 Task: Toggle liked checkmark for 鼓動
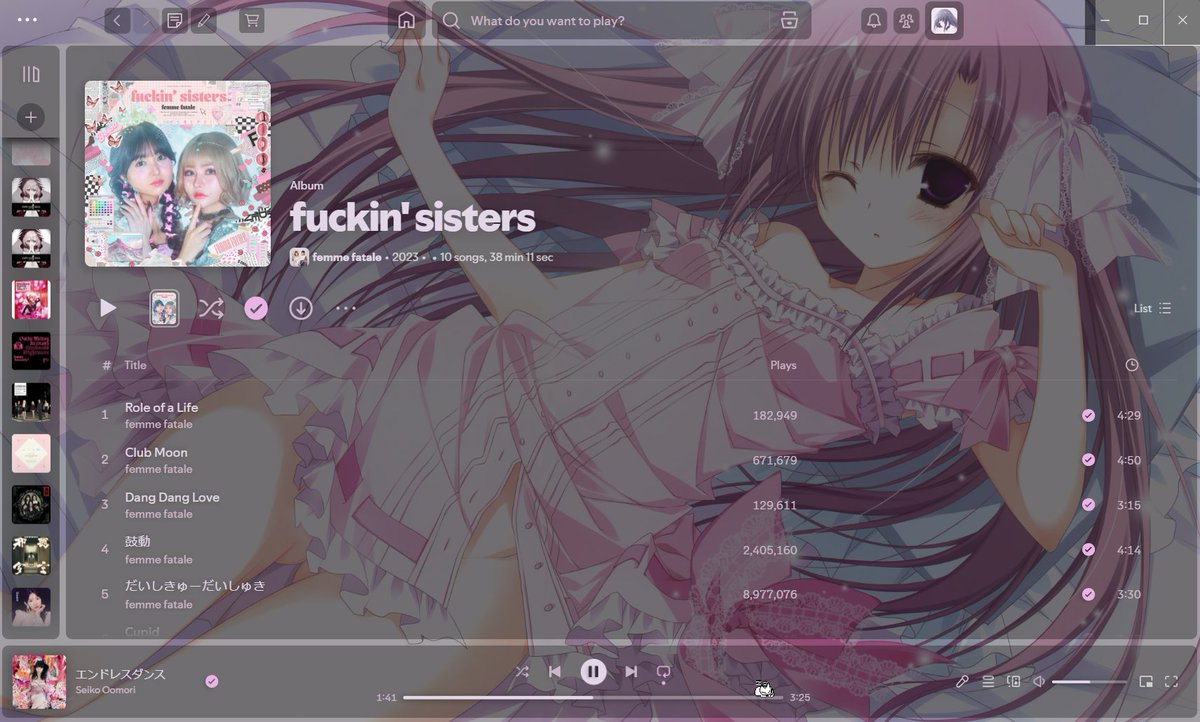(x=1088, y=549)
